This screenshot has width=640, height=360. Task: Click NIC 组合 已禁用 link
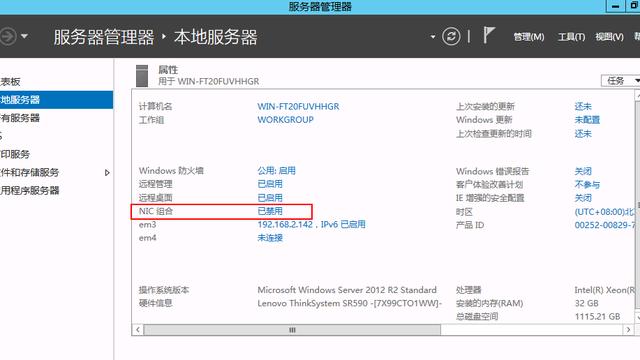[x=270, y=211]
